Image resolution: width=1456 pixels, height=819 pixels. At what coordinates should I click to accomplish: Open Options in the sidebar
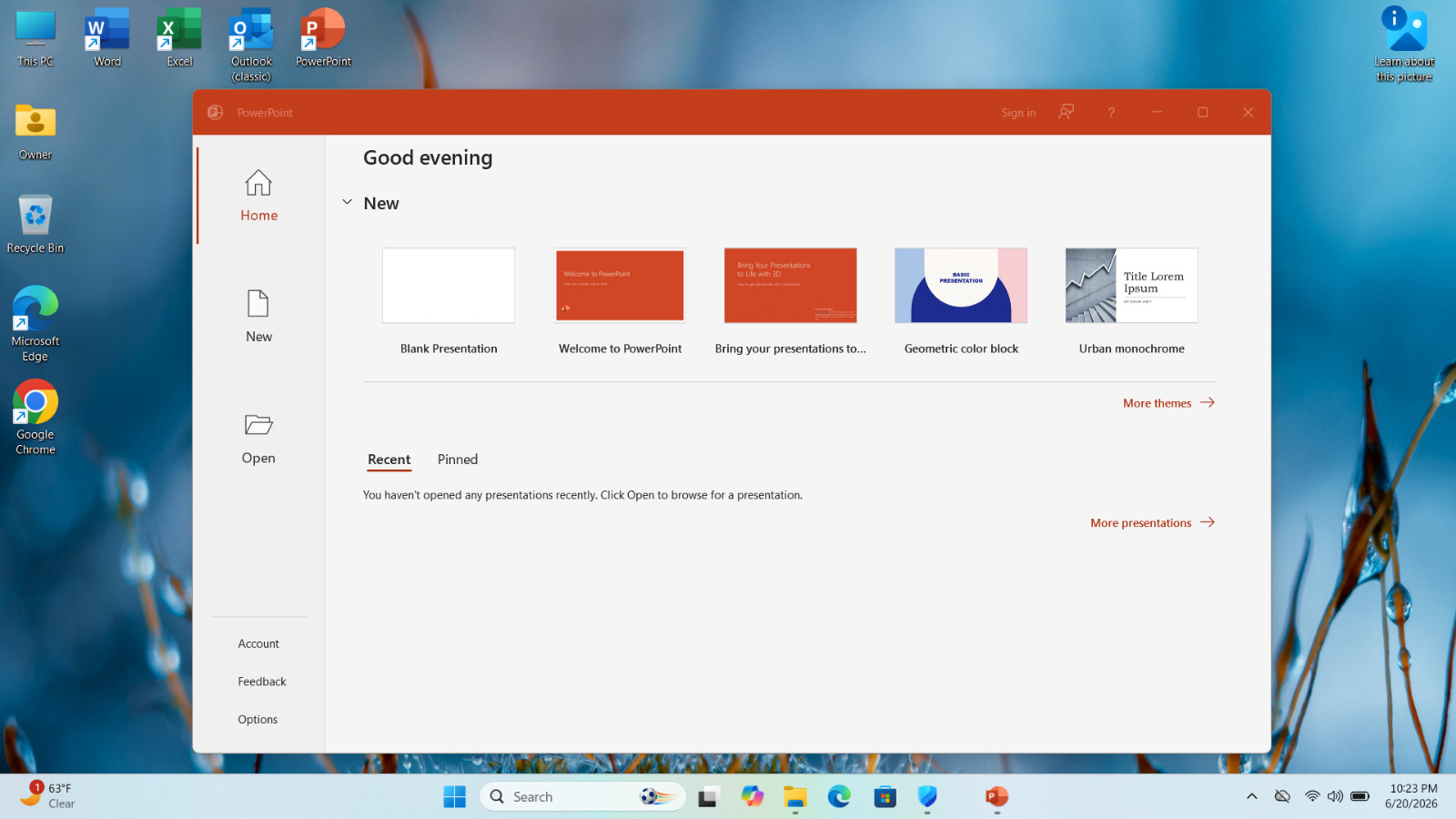point(258,719)
